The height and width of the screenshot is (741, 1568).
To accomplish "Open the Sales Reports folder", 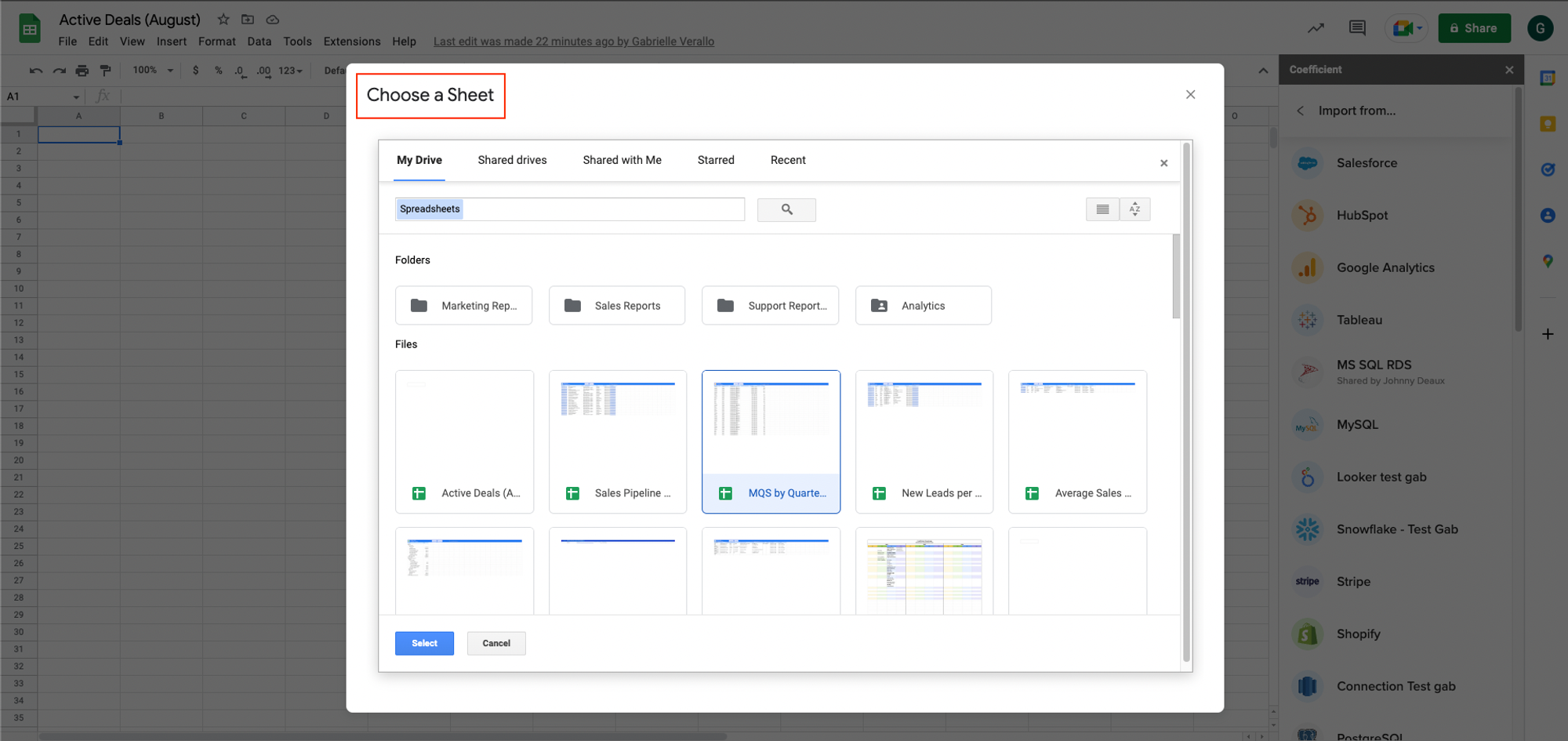I will (617, 306).
